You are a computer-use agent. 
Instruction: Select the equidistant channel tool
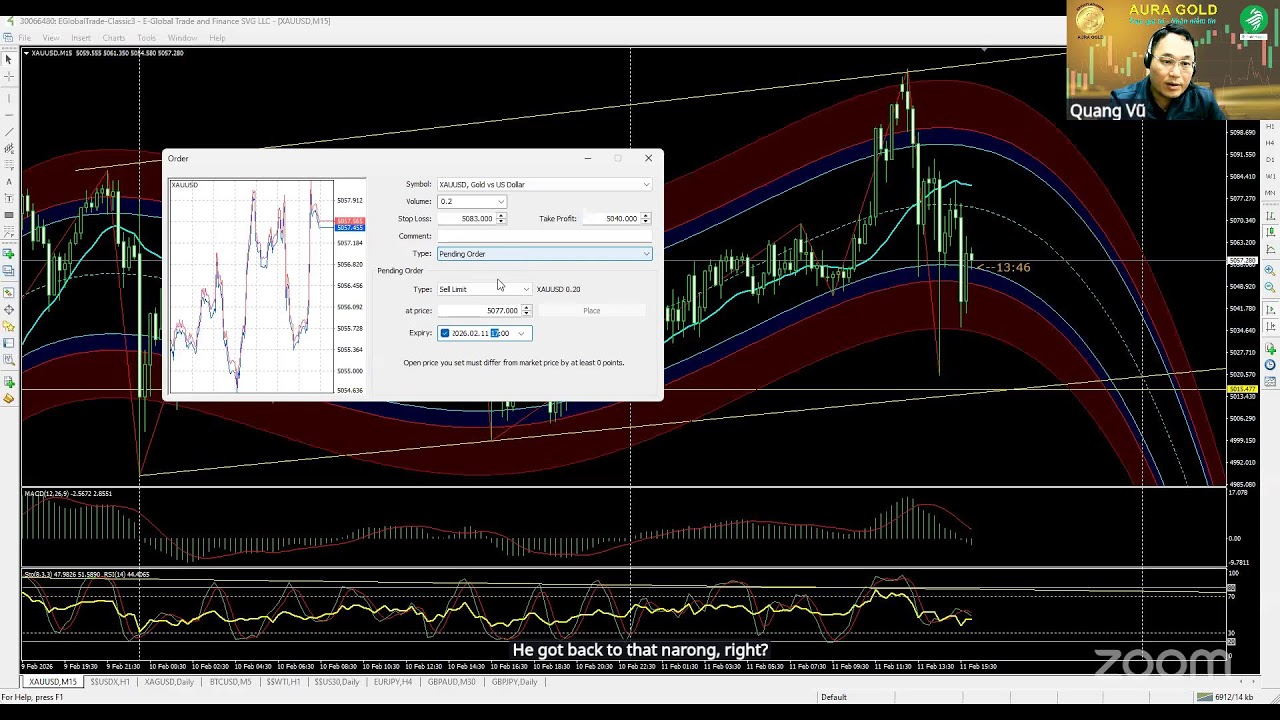click(x=9, y=150)
